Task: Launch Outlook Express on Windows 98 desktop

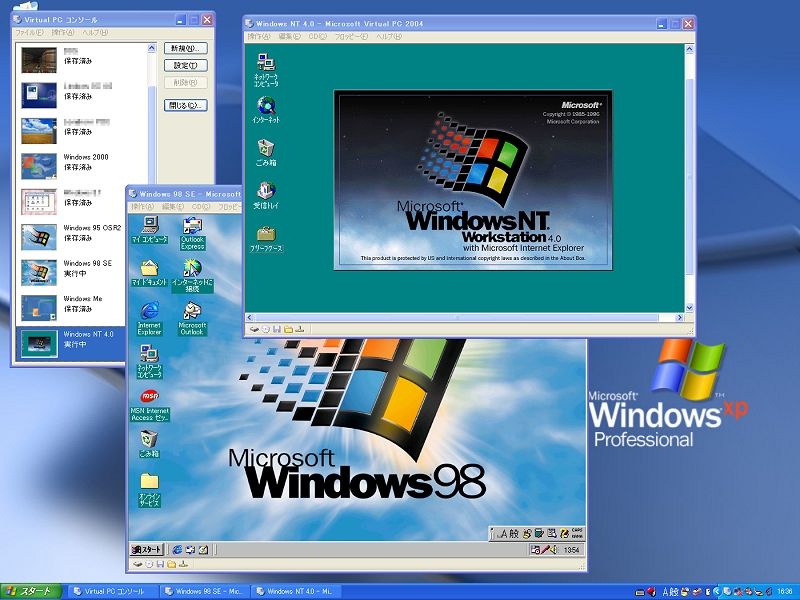Action: point(192,233)
